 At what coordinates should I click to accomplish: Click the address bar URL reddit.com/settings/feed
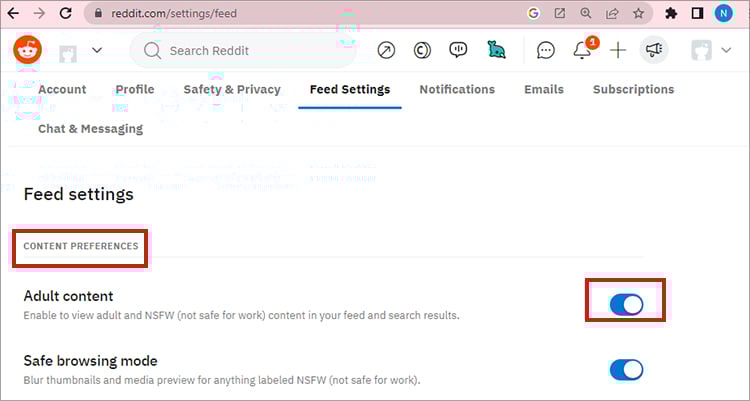point(174,13)
